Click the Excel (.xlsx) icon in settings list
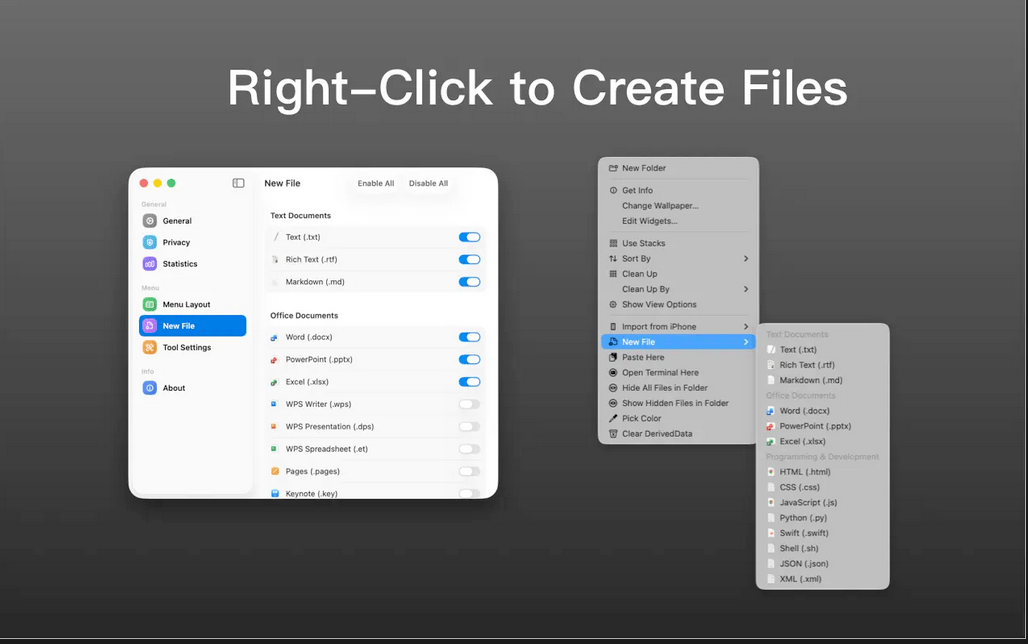The width and height of the screenshot is (1028, 644). click(274, 382)
